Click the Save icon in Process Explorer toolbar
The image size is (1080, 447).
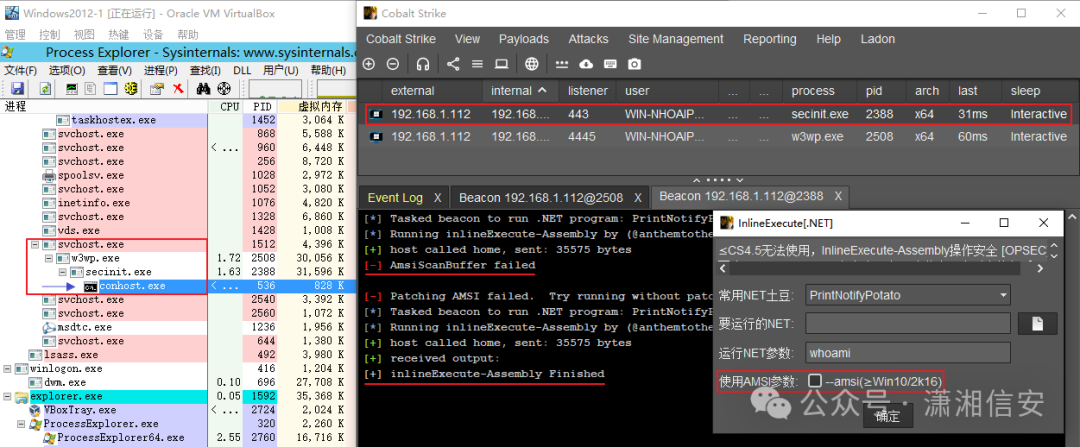[x=17, y=88]
